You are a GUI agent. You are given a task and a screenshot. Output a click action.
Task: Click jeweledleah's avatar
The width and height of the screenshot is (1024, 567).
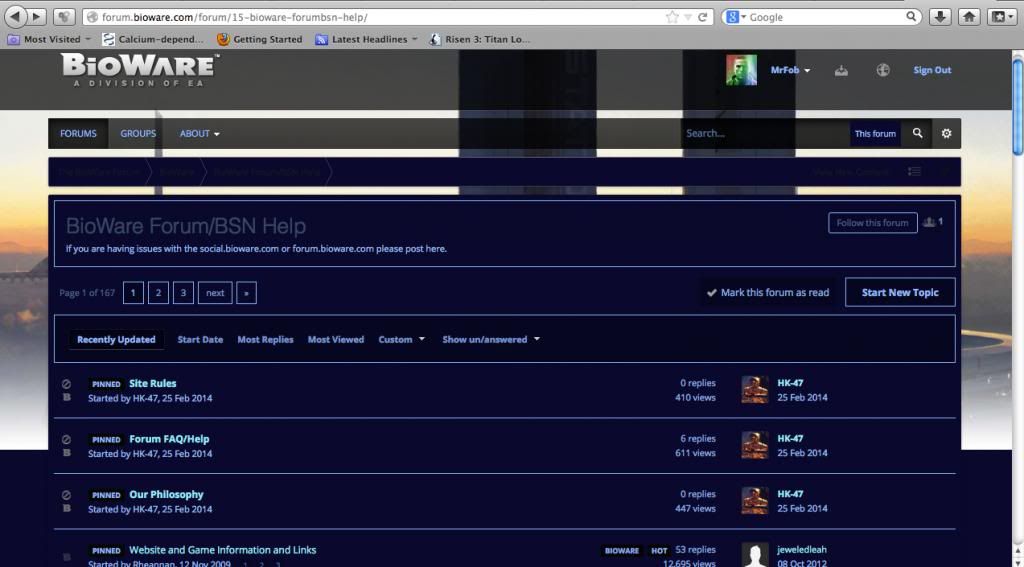point(754,555)
